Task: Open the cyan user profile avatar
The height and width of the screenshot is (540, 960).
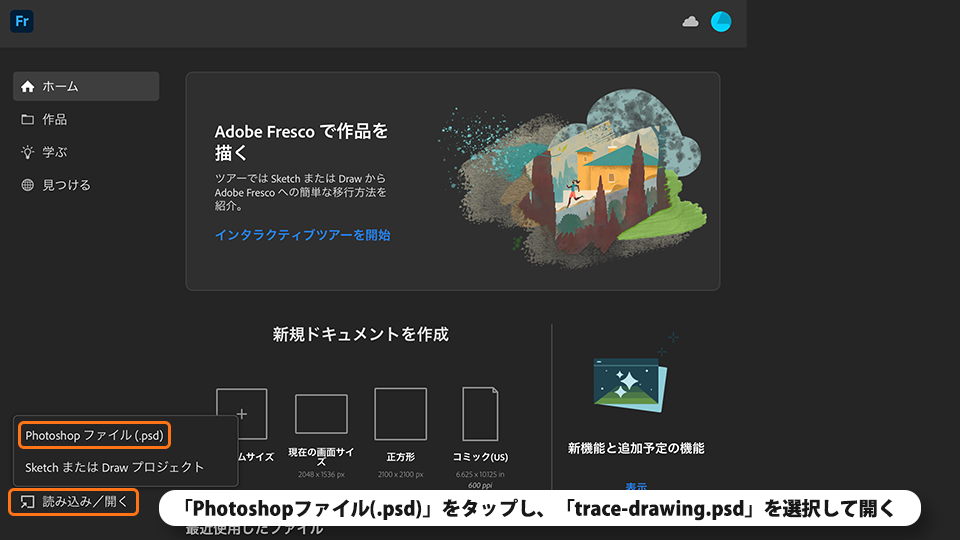Action: [721, 21]
